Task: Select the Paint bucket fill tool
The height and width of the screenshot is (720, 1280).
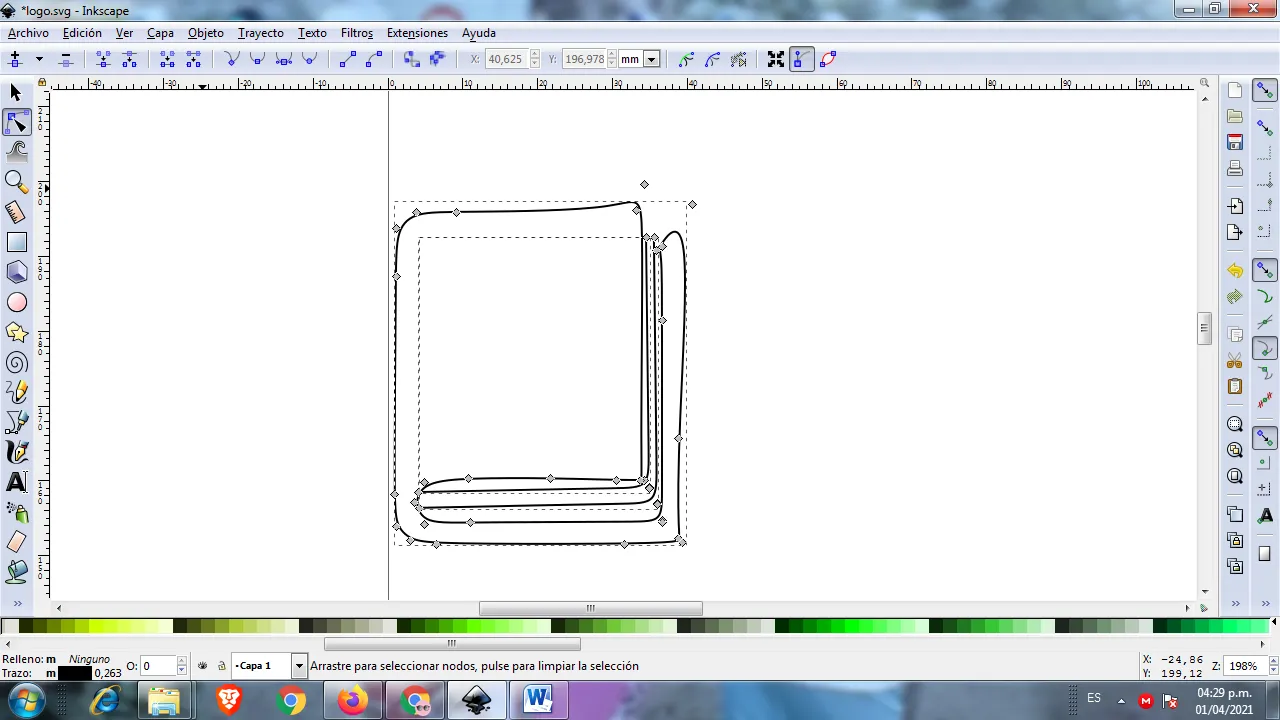Action: pos(16,572)
